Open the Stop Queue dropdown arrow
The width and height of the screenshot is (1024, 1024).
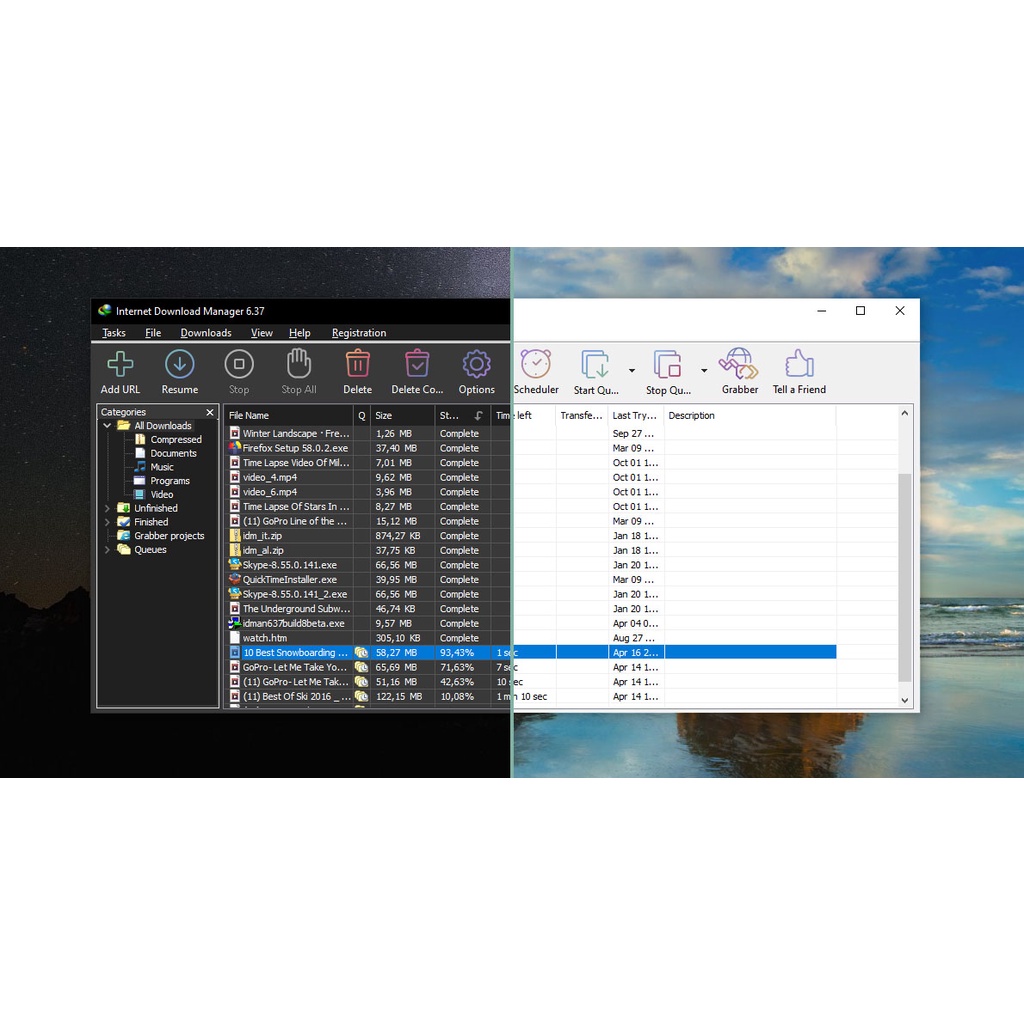pos(704,370)
